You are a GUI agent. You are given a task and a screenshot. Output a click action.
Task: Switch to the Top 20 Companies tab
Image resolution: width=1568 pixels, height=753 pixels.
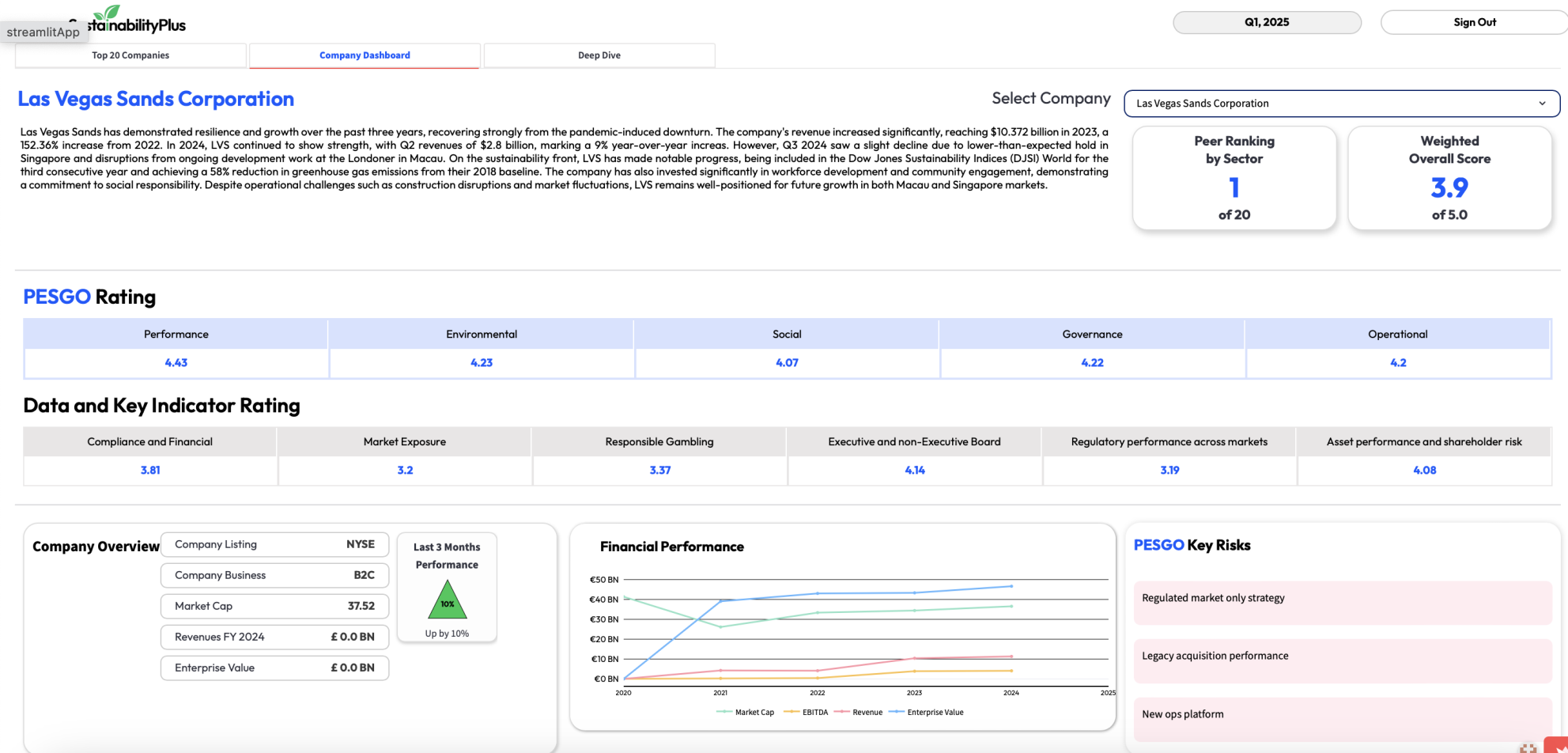click(x=130, y=55)
